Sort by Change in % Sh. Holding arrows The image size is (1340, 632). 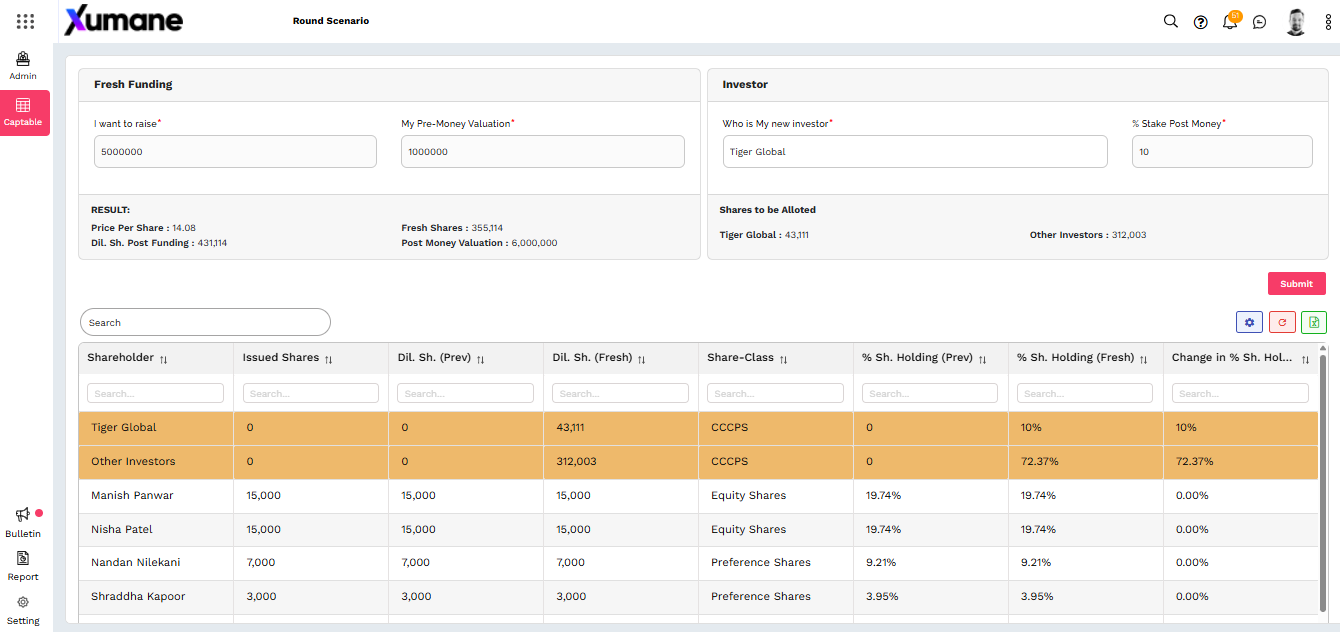[x=1305, y=359]
